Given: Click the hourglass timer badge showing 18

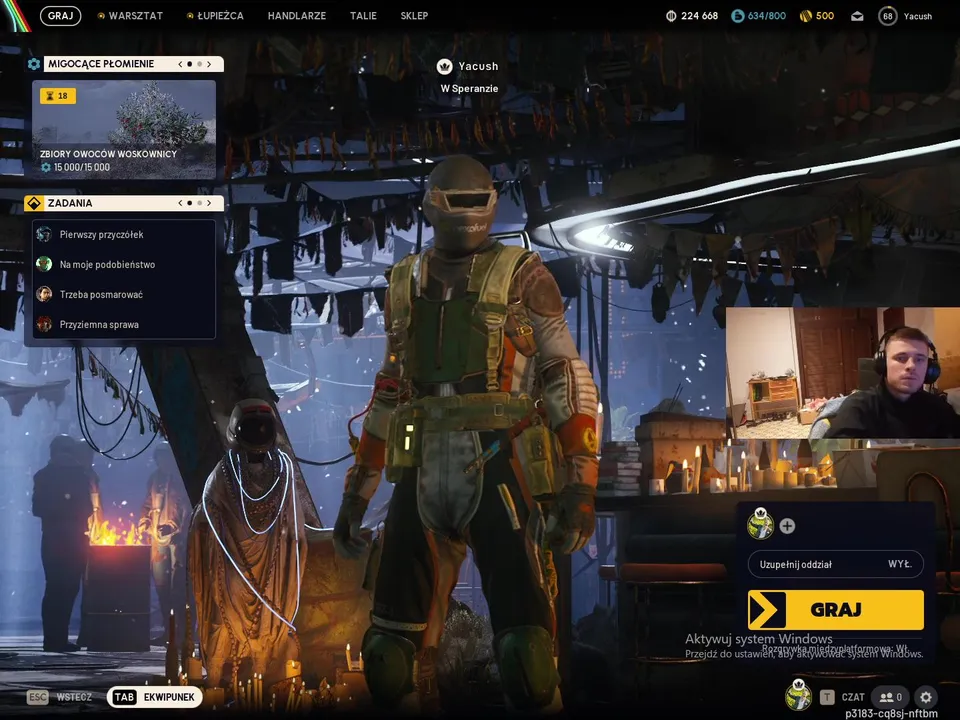Looking at the screenshot, I should [x=58, y=96].
